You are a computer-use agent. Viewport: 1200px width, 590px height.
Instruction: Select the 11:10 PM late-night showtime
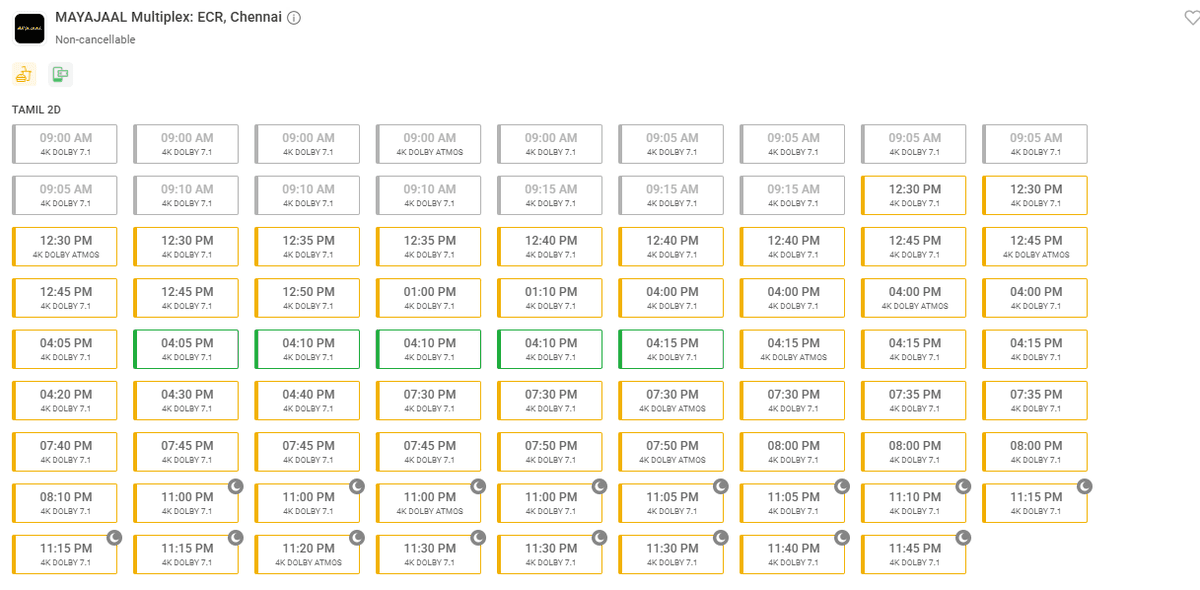914,503
